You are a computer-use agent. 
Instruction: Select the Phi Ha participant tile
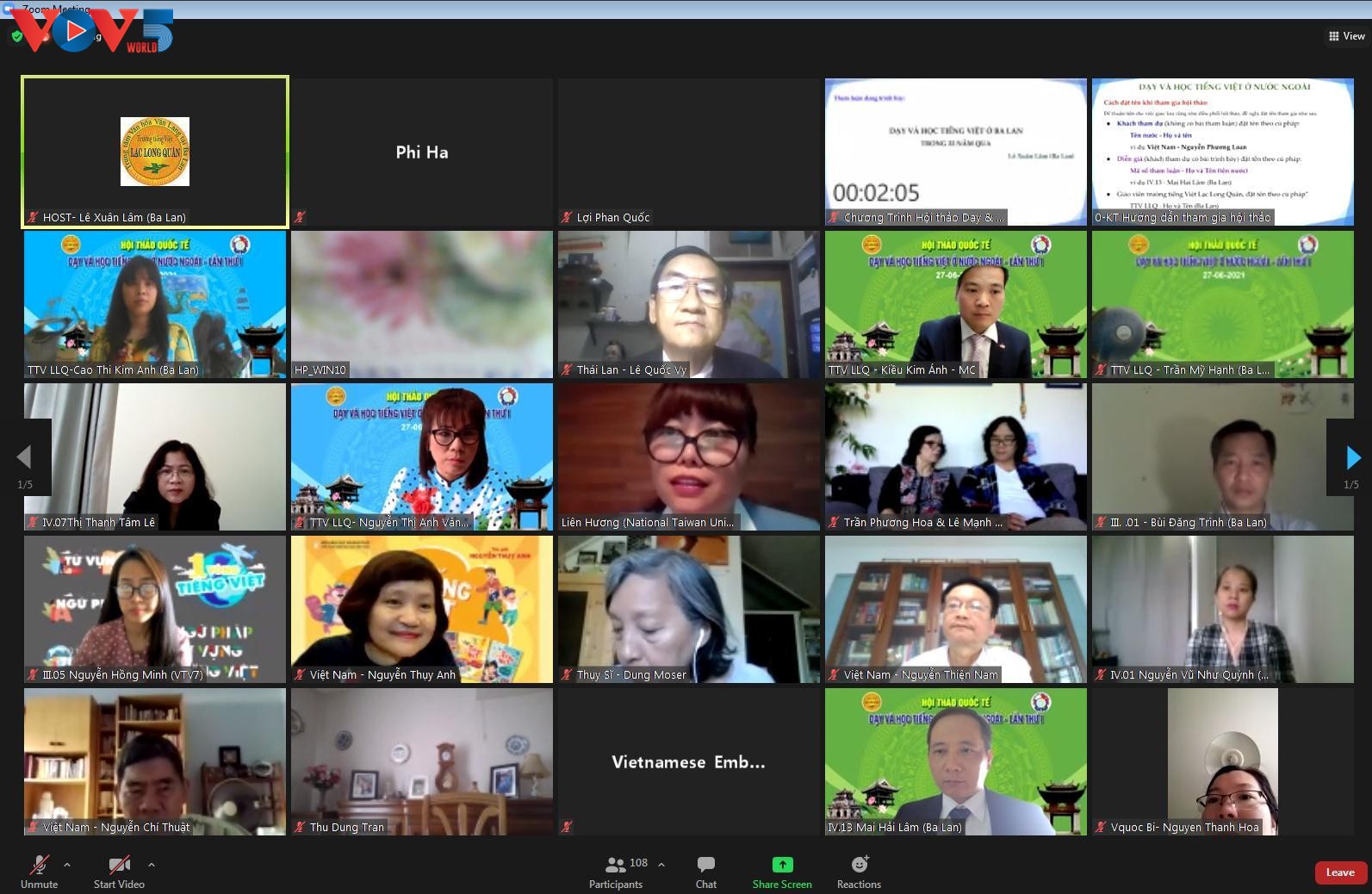click(x=422, y=152)
